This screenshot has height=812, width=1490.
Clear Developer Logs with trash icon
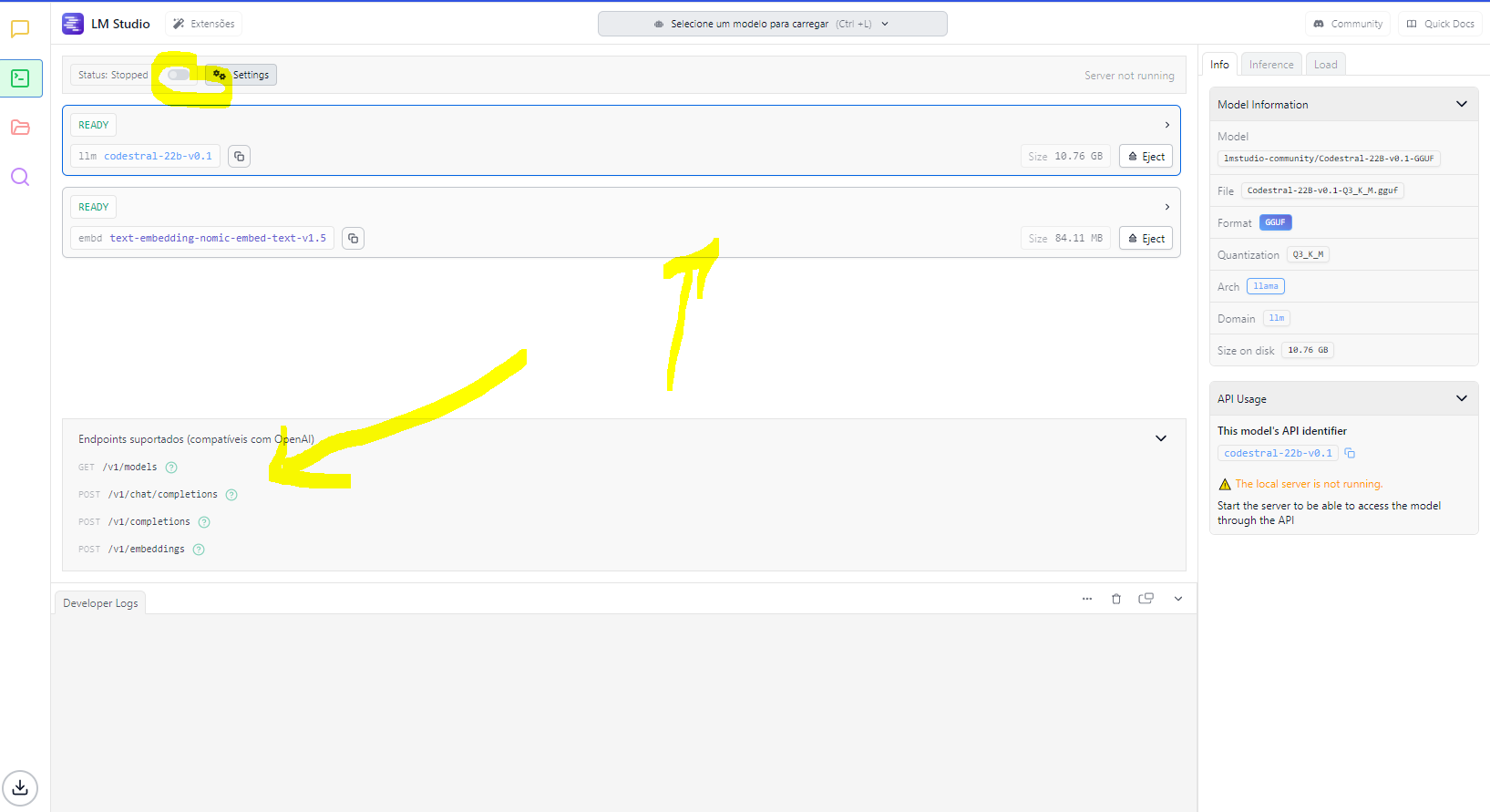point(1116,599)
